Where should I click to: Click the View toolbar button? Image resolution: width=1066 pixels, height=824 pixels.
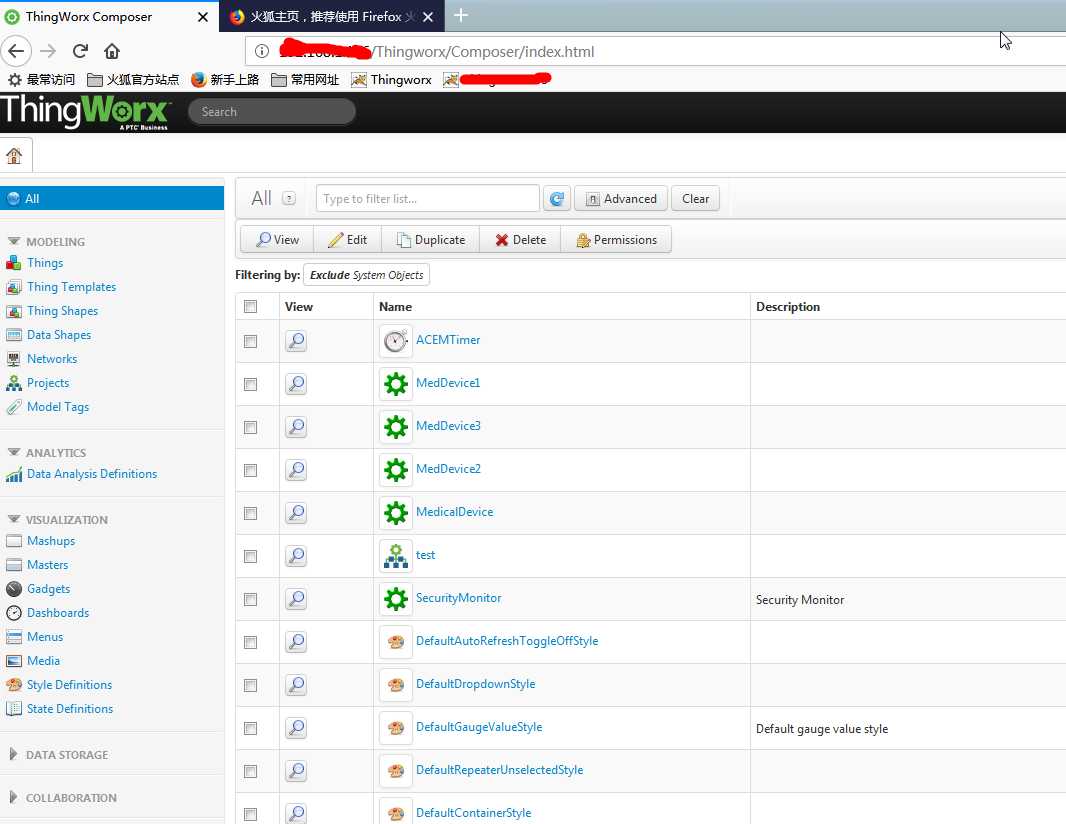(277, 240)
